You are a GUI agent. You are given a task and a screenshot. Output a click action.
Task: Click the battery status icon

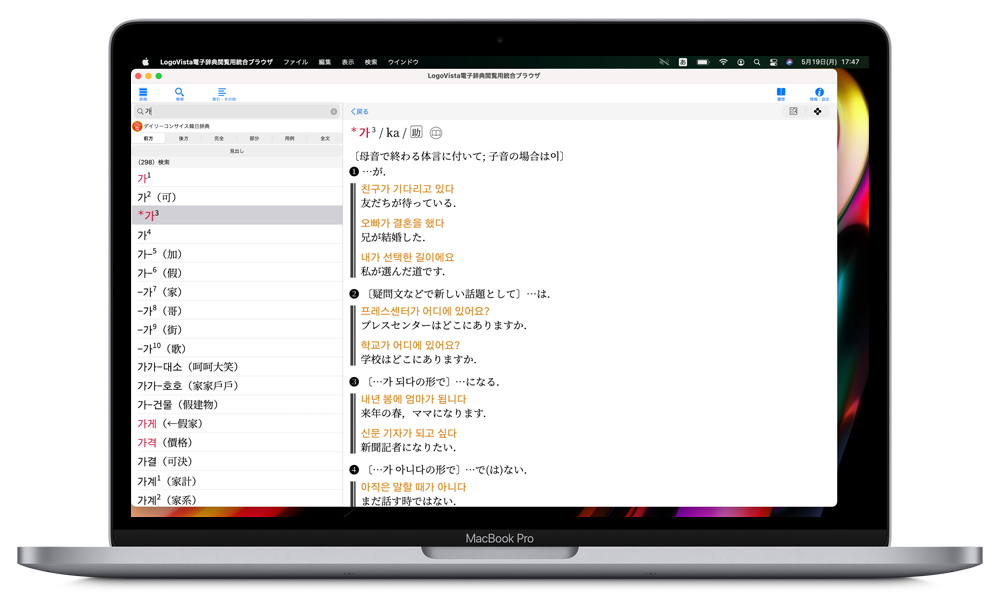[x=703, y=62]
